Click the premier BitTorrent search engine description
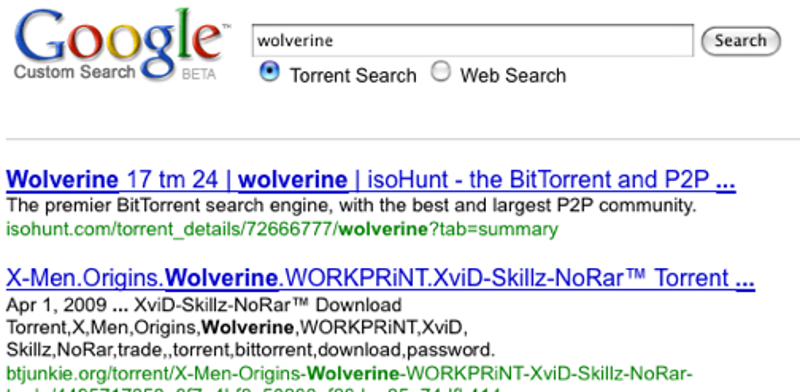This screenshot has width=800, height=392. [x=351, y=206]
